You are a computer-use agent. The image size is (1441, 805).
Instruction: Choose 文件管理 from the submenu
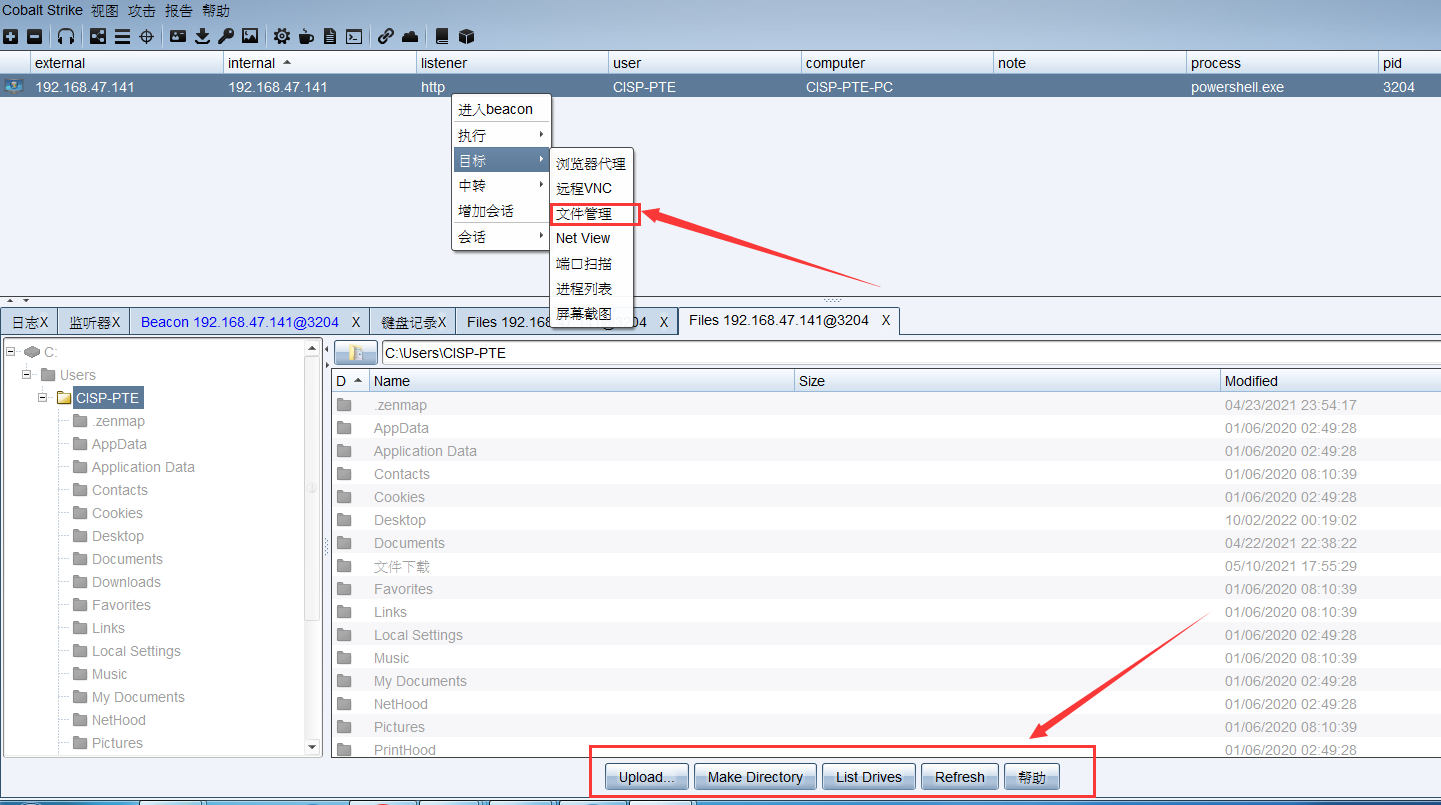coord(594,214)
